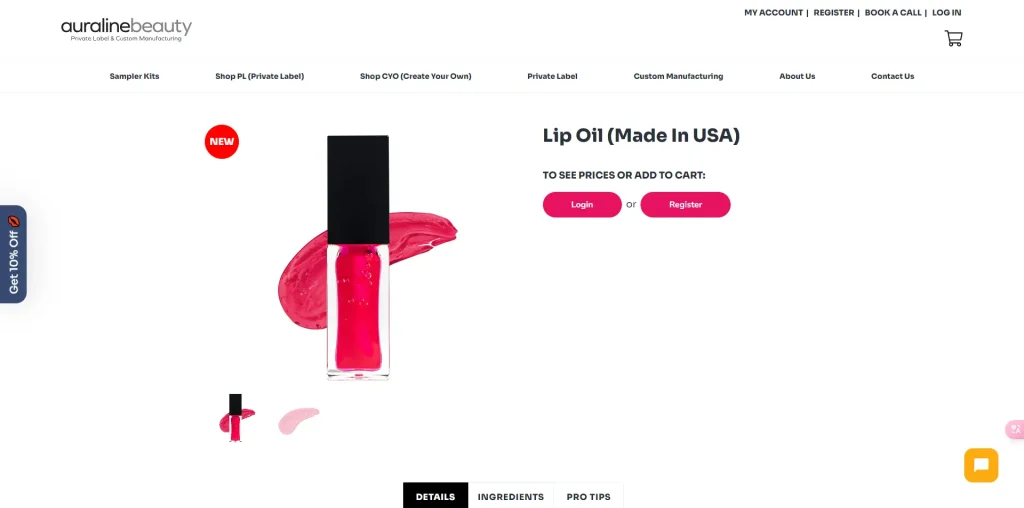Open the Get 10% Off side tab
Screen dimensions: 1024x508
tap(13, 254)
